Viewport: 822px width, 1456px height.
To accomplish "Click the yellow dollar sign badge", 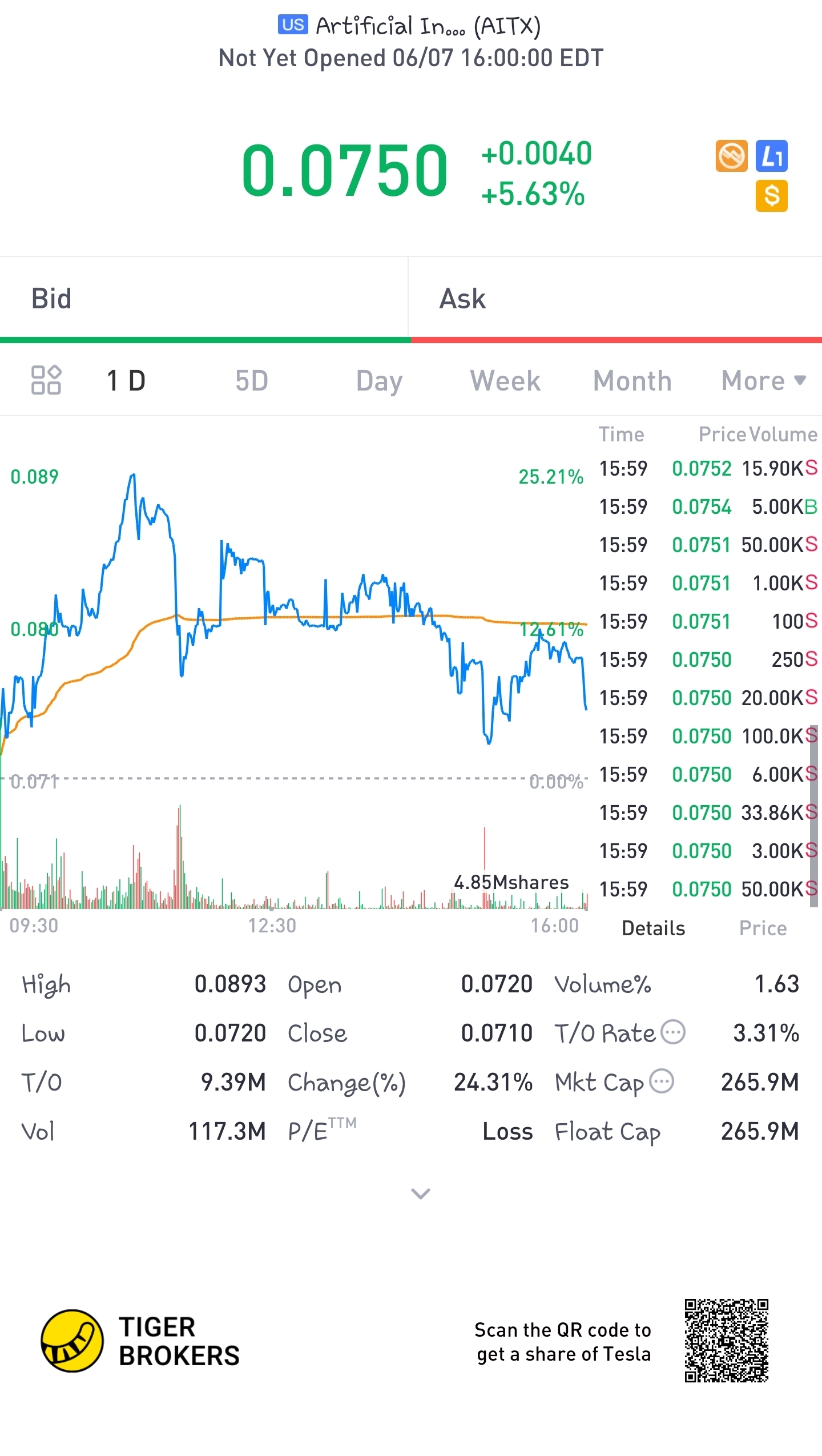I will tap(771, 196).
